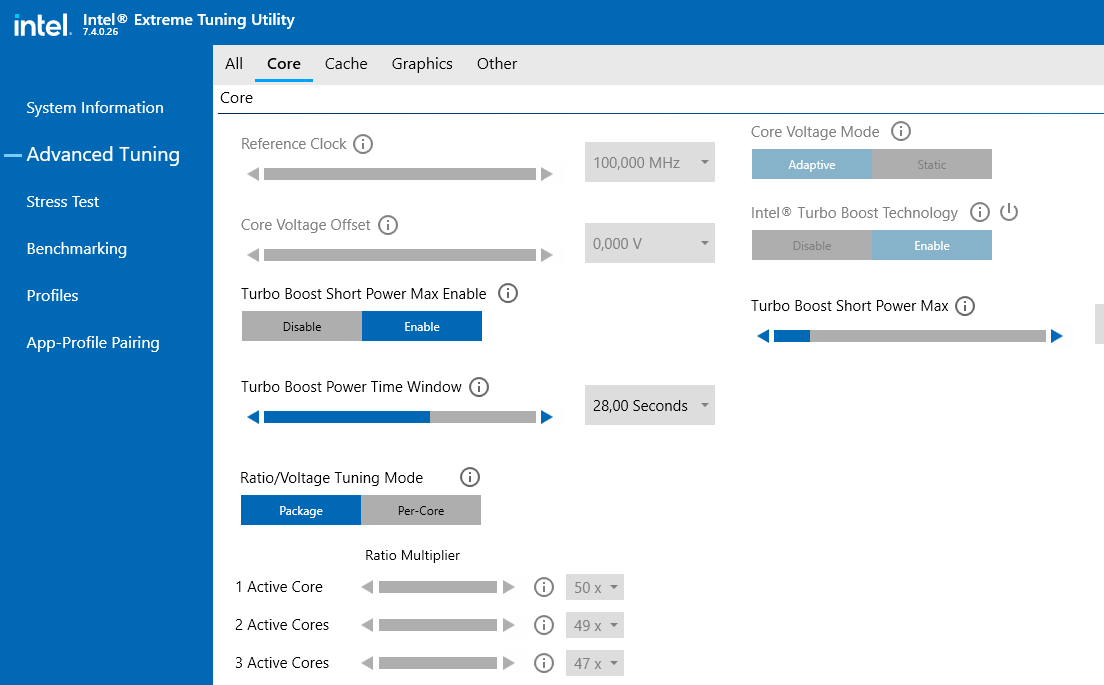Expand the 50 x ratio multiplier dropdown

coord(595,588)
